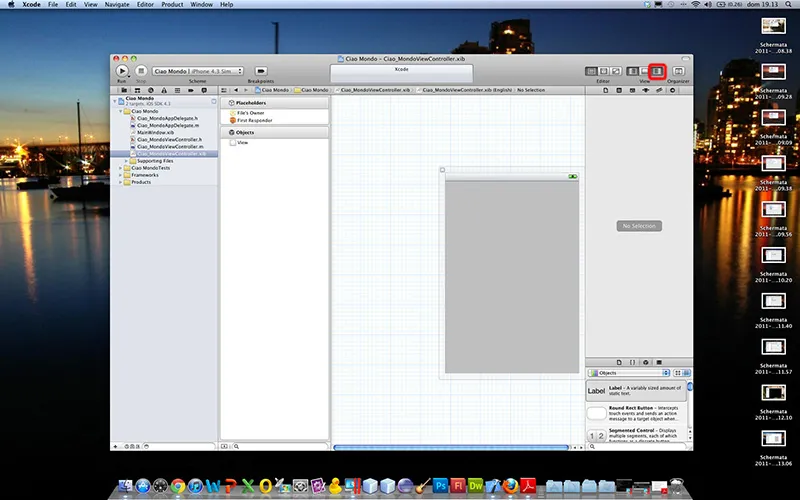Toggle the Debug area view button
This screenshot has width=800, height=500.
[644, 71]
